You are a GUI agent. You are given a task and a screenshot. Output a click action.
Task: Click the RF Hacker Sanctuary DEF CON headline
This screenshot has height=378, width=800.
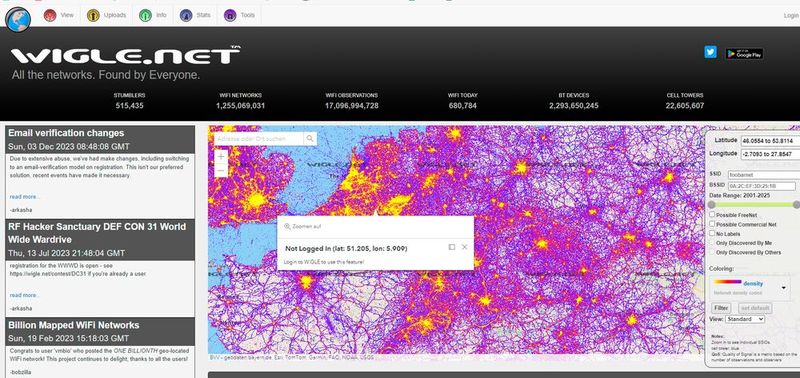[97, 233]
